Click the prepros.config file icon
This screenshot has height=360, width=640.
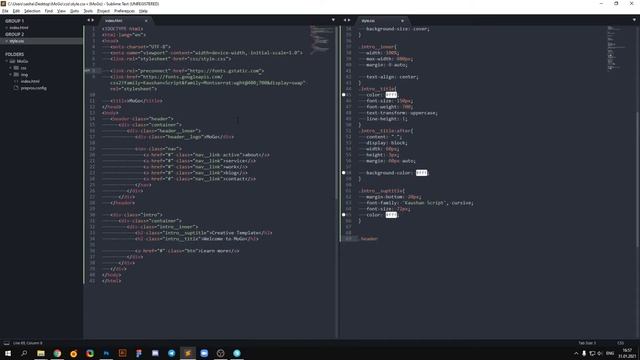16,88
